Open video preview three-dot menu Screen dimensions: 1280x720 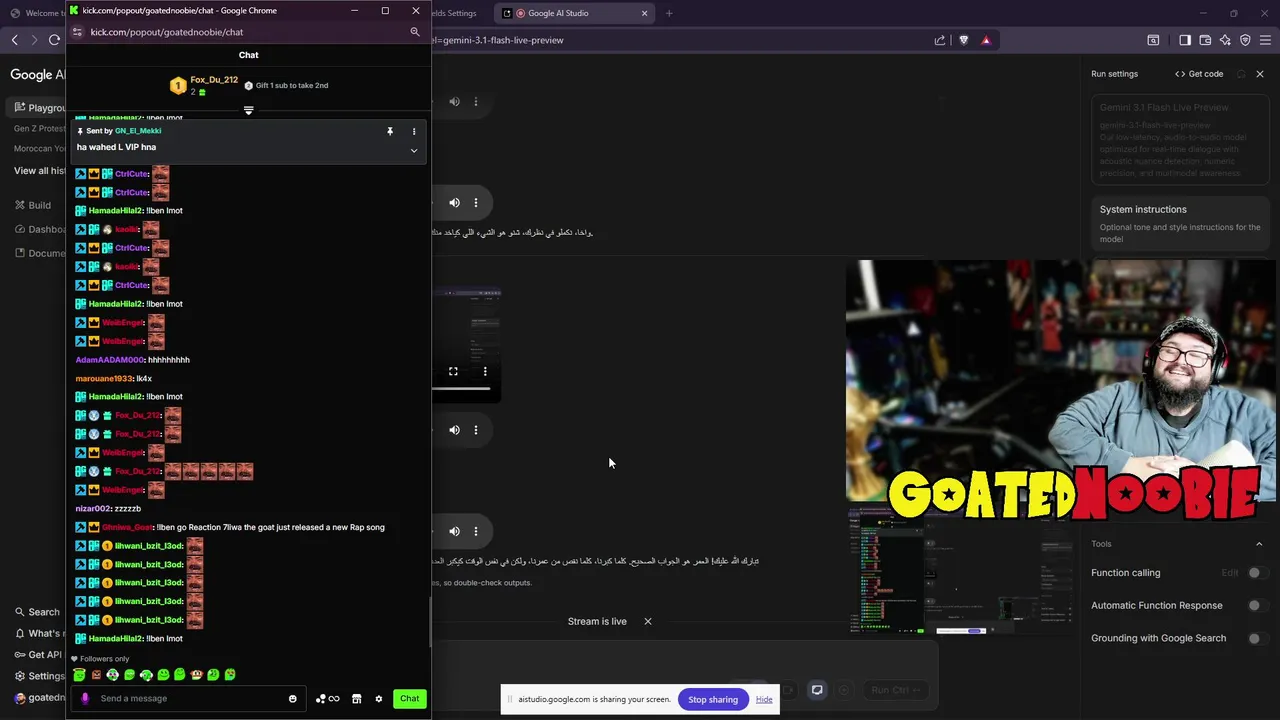(x=485, y=372)
